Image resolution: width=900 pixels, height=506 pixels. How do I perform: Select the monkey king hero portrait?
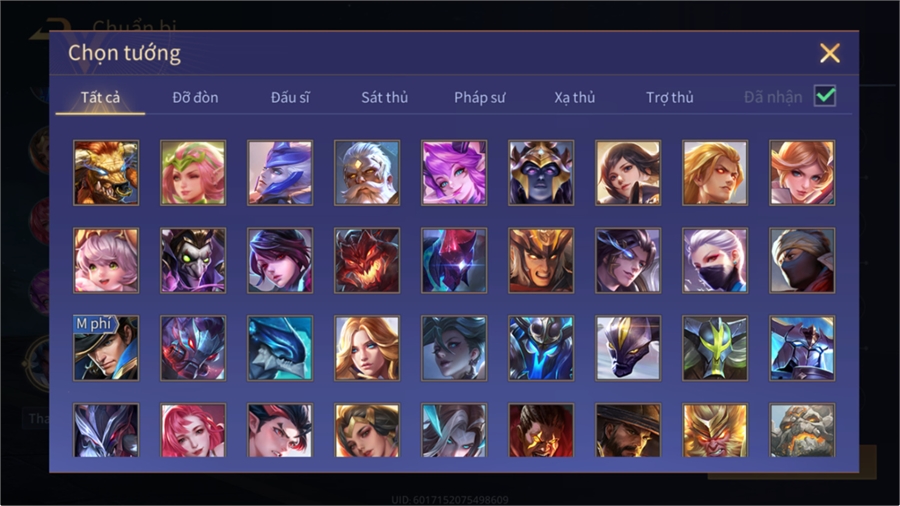715,430
